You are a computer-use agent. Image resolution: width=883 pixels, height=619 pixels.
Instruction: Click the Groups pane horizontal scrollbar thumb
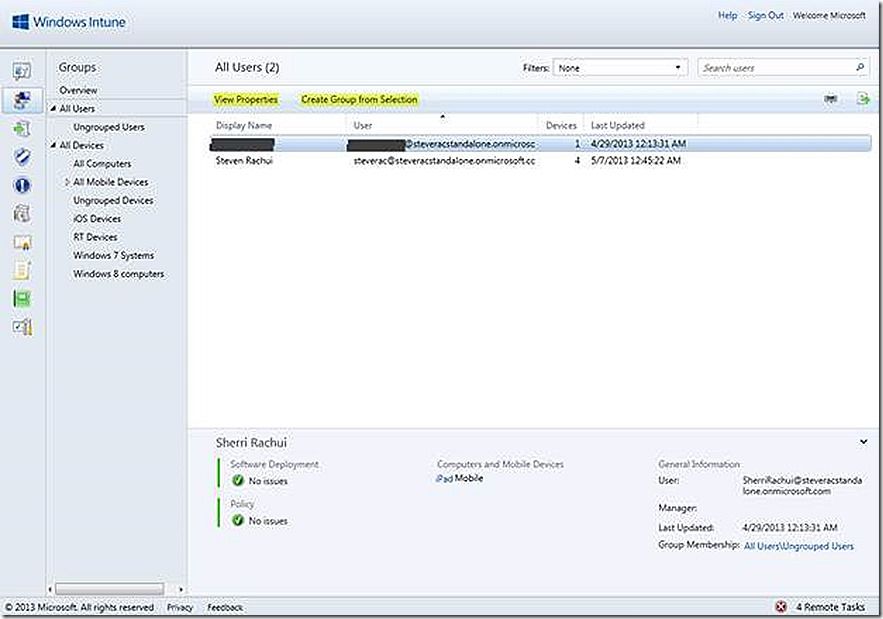[109, 589]
